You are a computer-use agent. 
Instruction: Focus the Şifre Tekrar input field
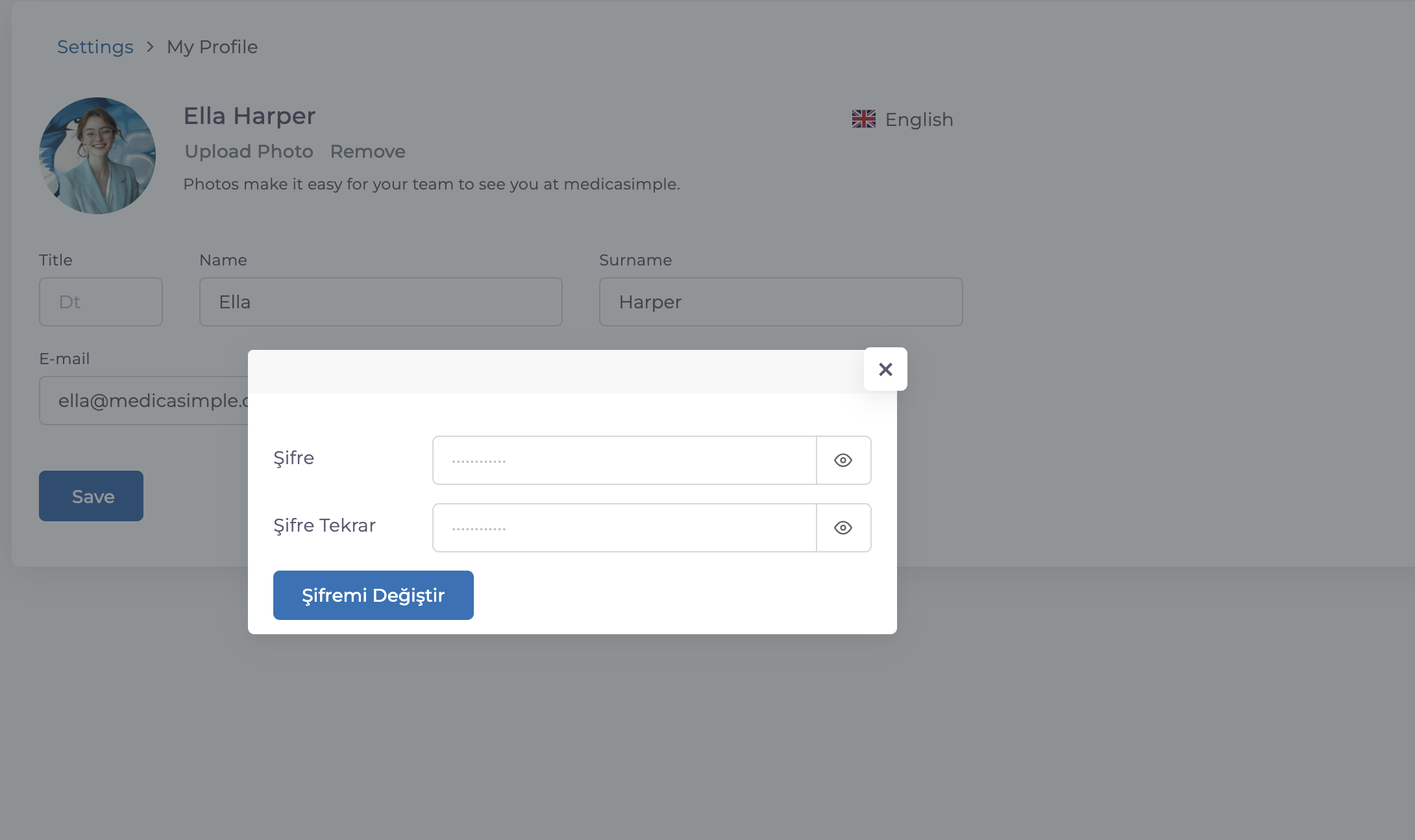[624, 528]
